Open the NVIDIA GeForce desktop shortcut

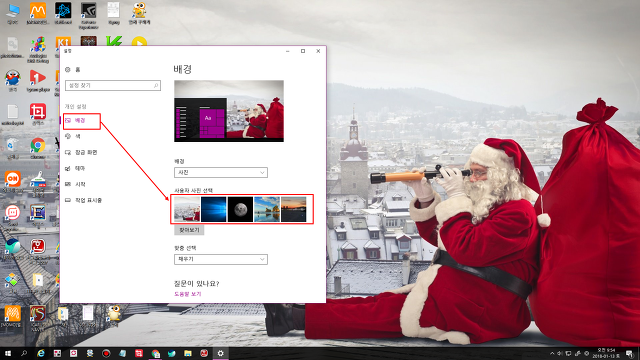click(89, 16)
